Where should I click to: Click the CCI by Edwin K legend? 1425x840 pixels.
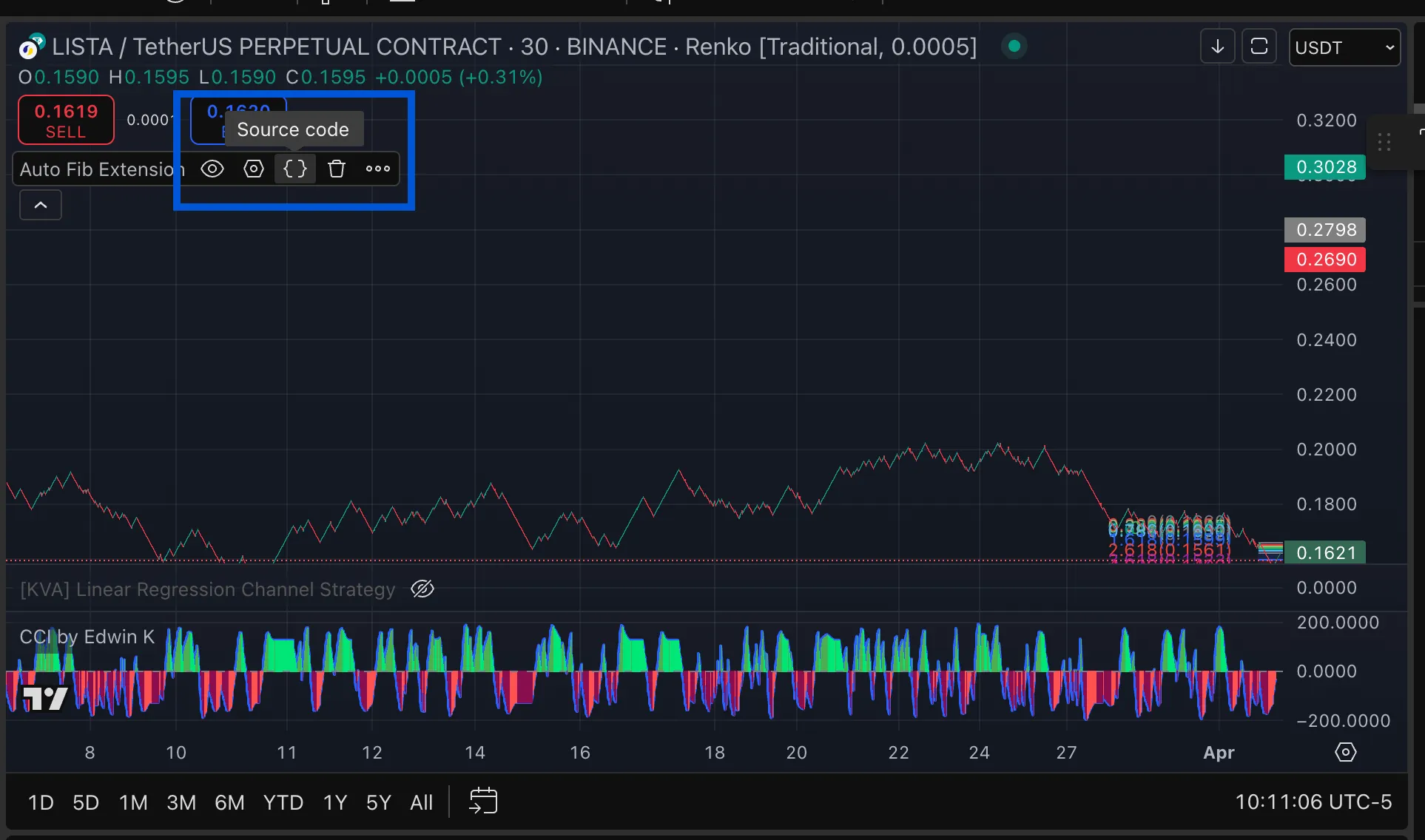point(87,637)
